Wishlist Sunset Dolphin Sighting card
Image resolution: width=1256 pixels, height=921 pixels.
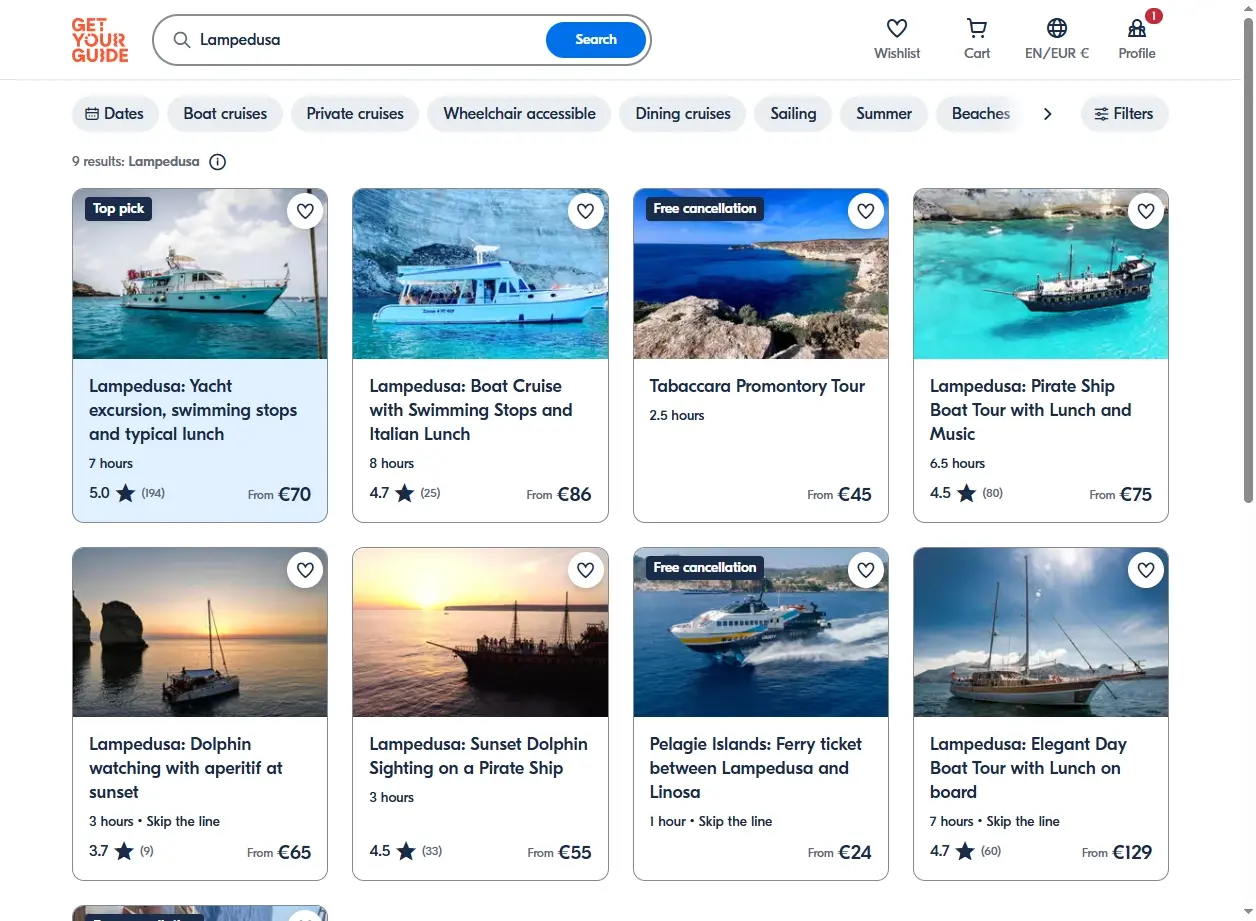point(586,570)
